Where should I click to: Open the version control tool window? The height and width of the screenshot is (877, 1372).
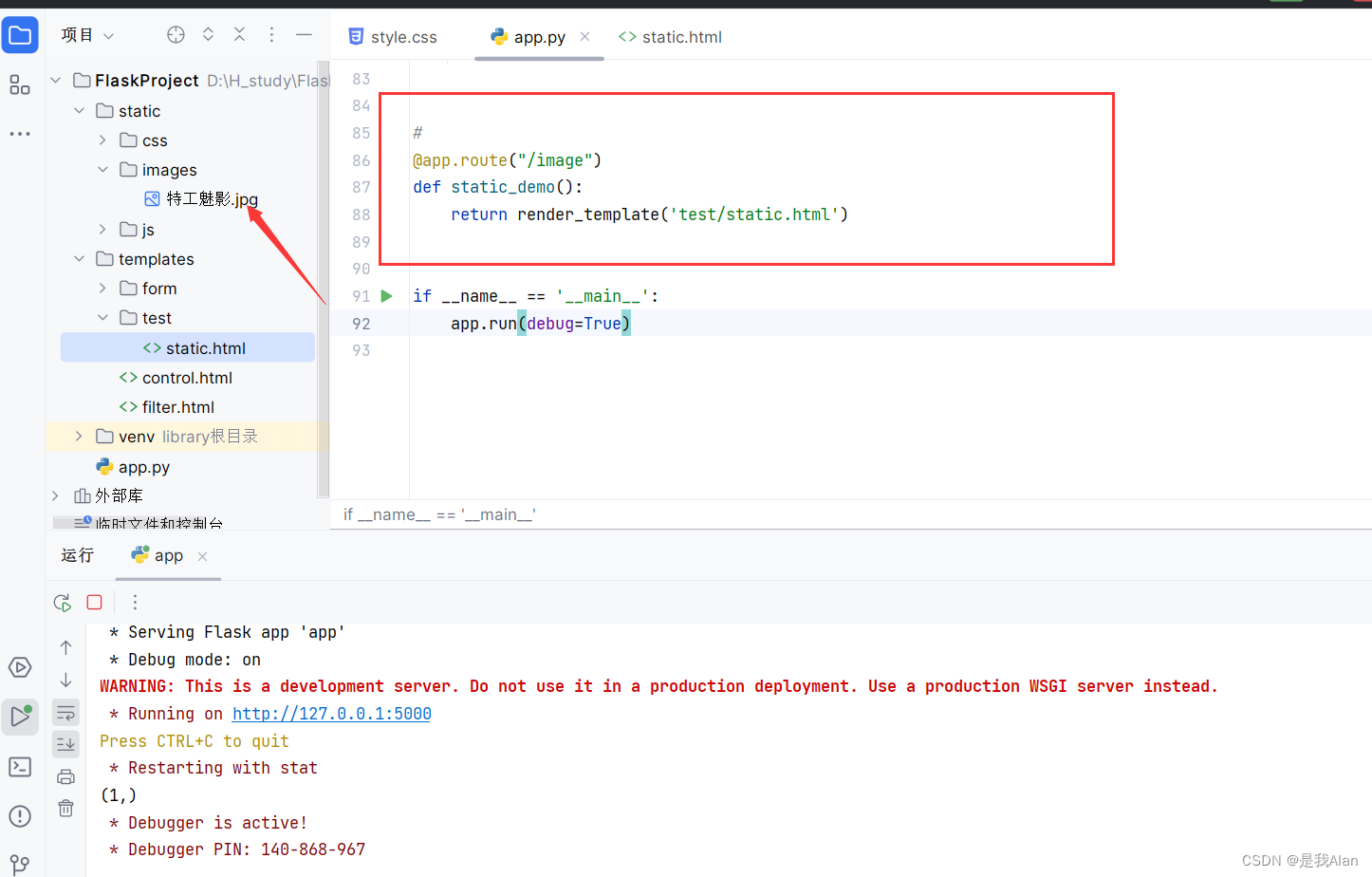pyautogui.click(x=20, y=861)
